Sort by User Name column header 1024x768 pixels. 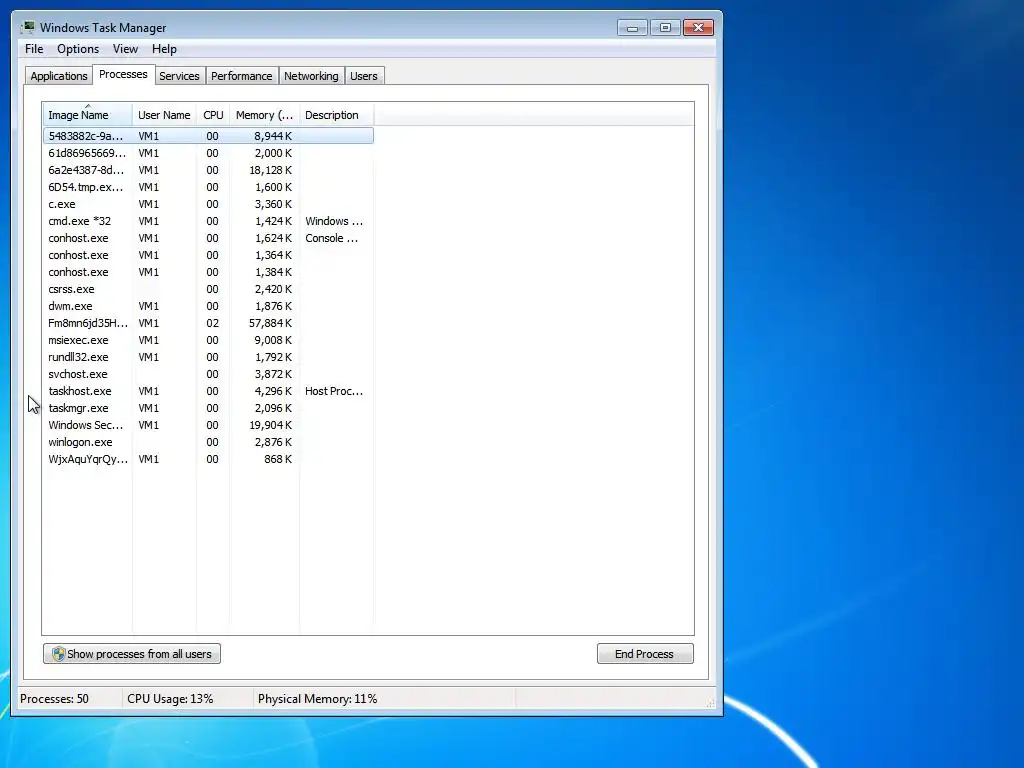point(164,115)
